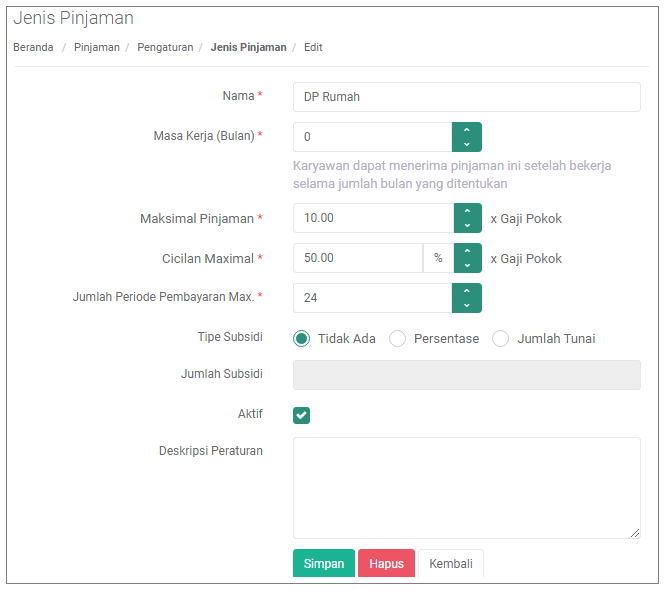This screenshot has height=590, width=664.
Task: Focus the Nama field with DP Rumah
Action: coord(467,97)
